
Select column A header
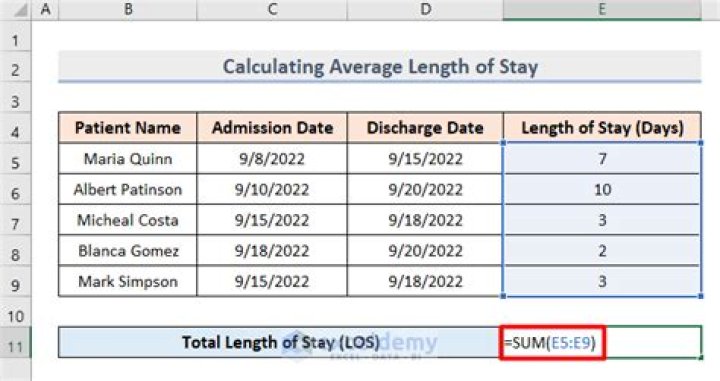point(45,10)
